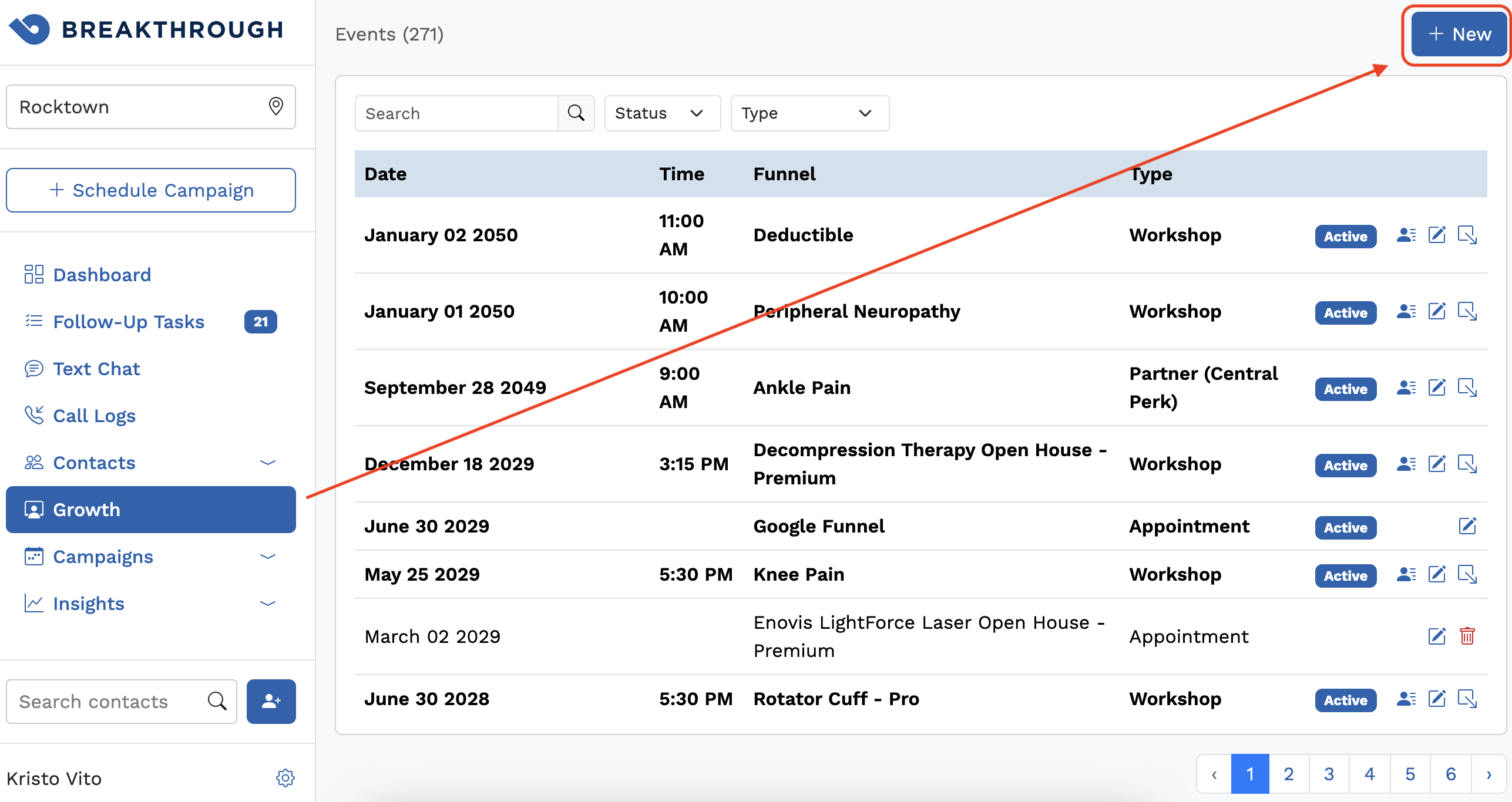The height and width of the screenshot is (802, 1512).
Task: Open Follow-Up Tasks in sidebar
Action: (129, 322)
